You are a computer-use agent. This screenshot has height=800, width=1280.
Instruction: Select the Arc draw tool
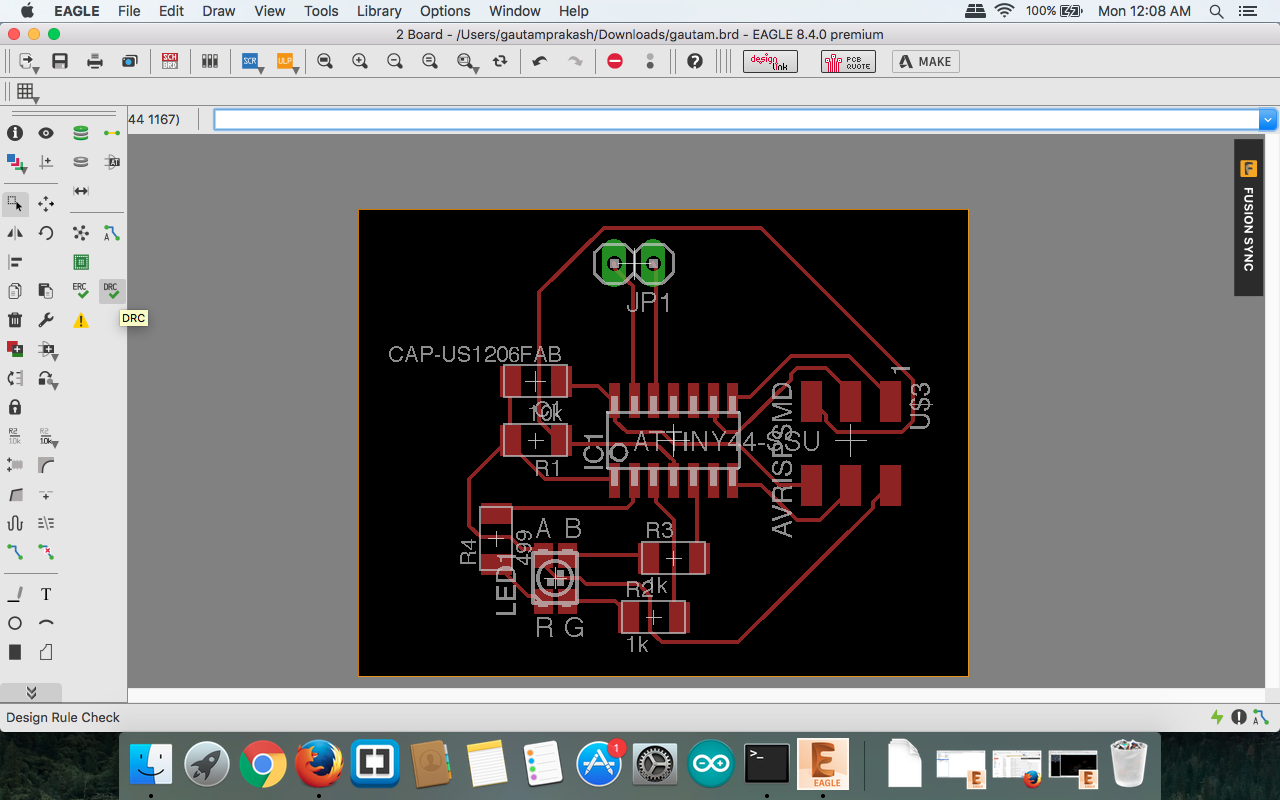click(46, 623)
